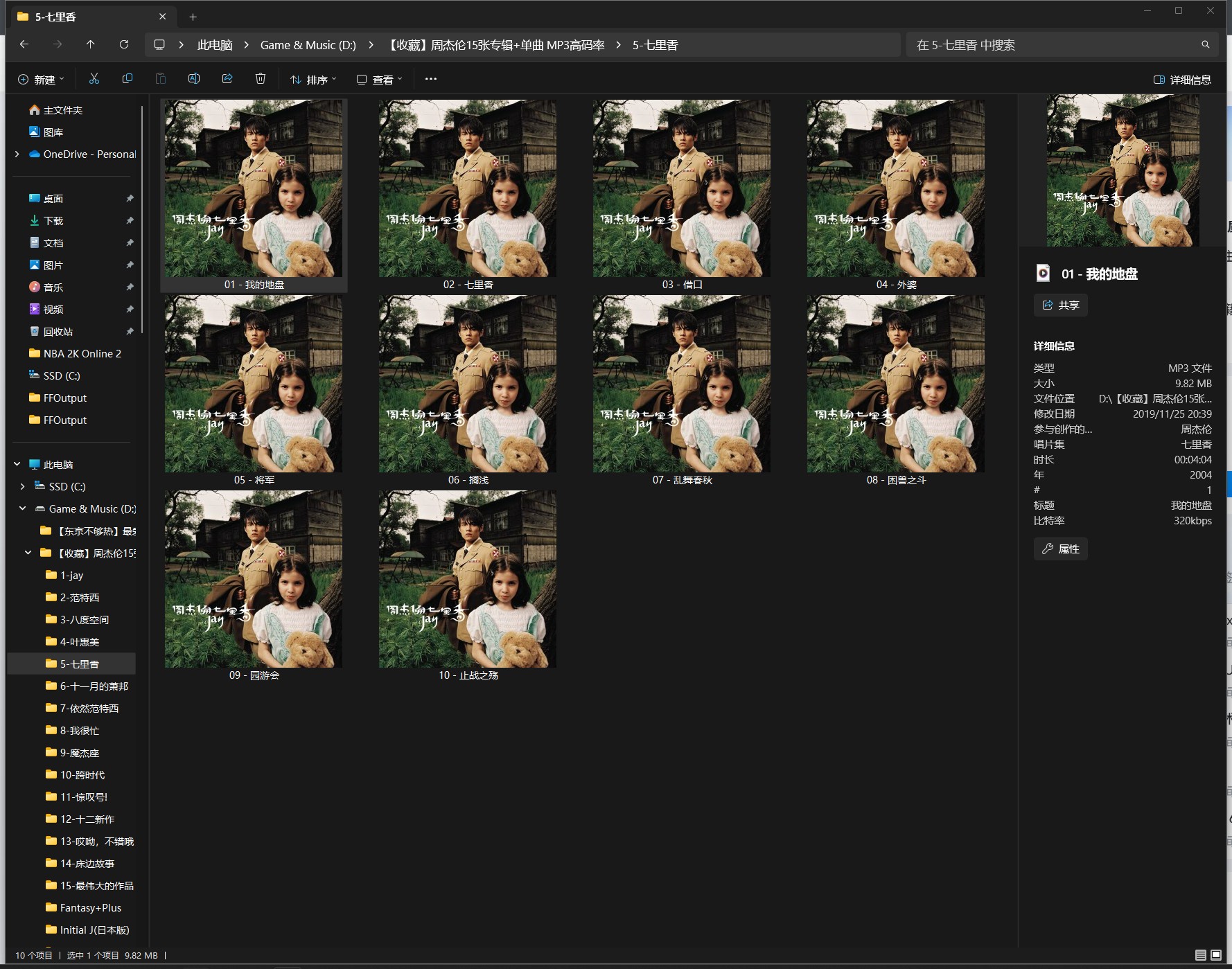Go back with the left arrow
This screenshot has width=1232, height=969.
coord(24,44)
